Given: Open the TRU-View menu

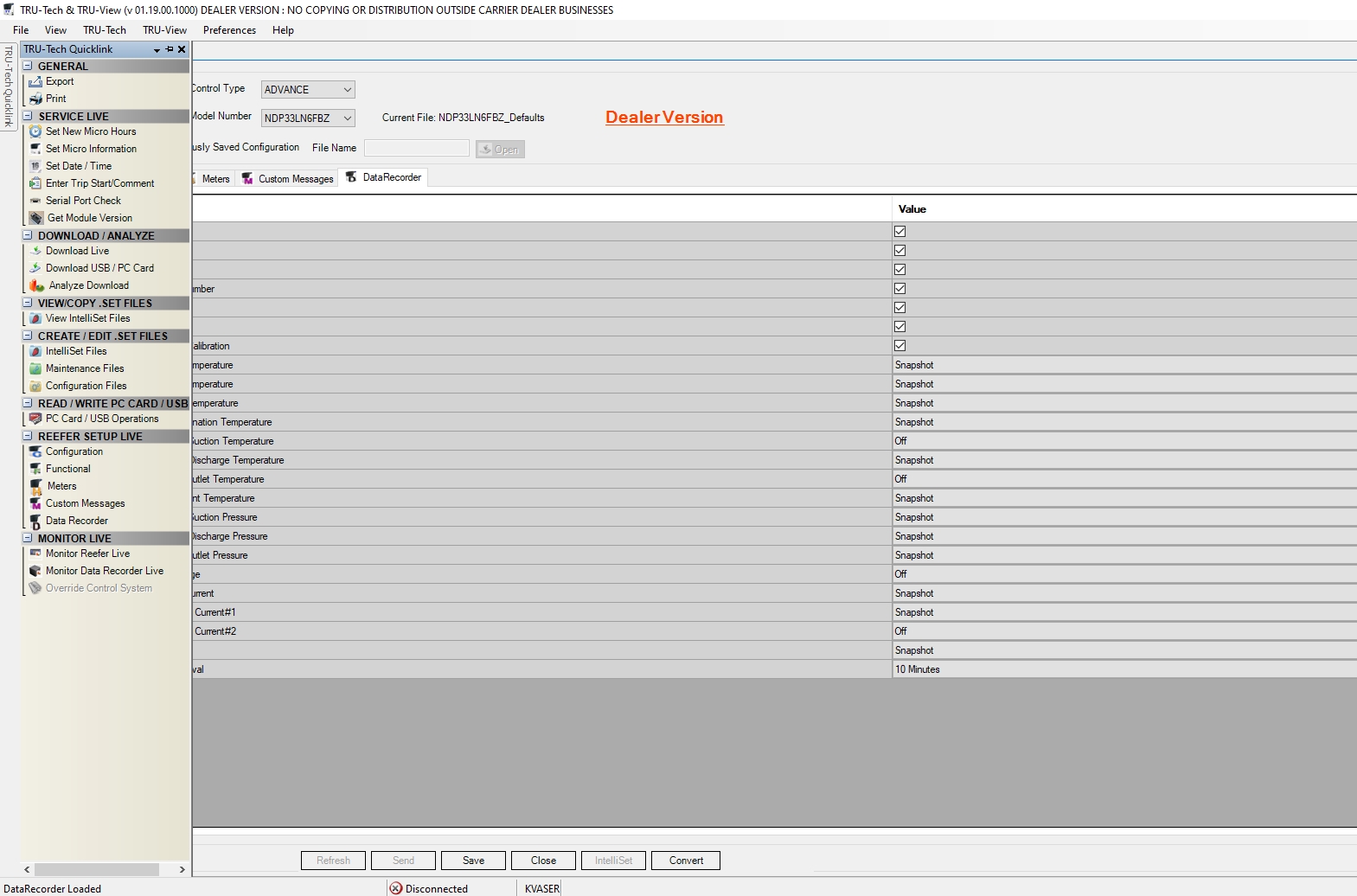Looking at the screenshot, I should tap(164, 30).
